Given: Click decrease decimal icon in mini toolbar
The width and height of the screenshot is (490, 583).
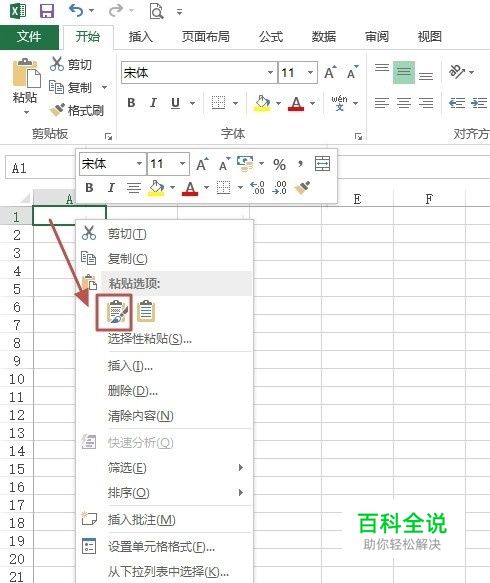Looking at the screenshot, I should 280,188.
